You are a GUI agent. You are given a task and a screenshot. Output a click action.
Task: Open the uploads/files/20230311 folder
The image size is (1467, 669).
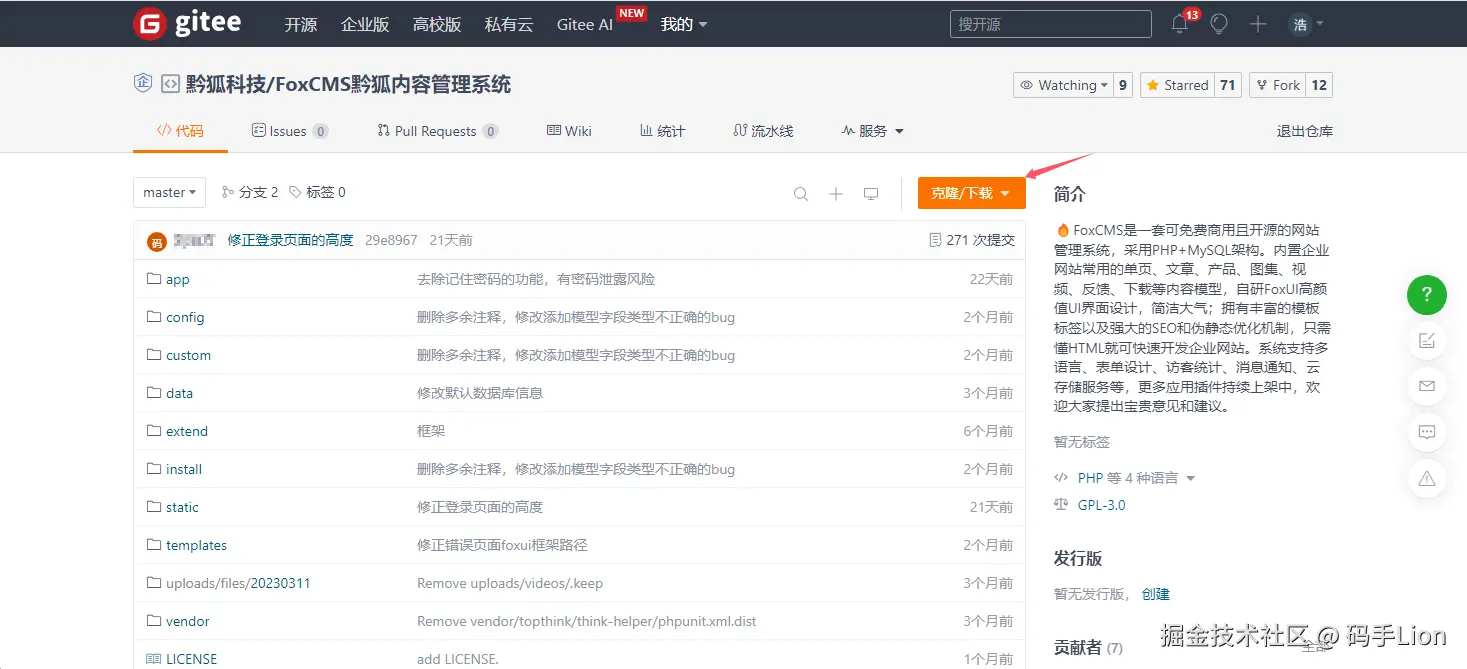click(x=238, y=583)
